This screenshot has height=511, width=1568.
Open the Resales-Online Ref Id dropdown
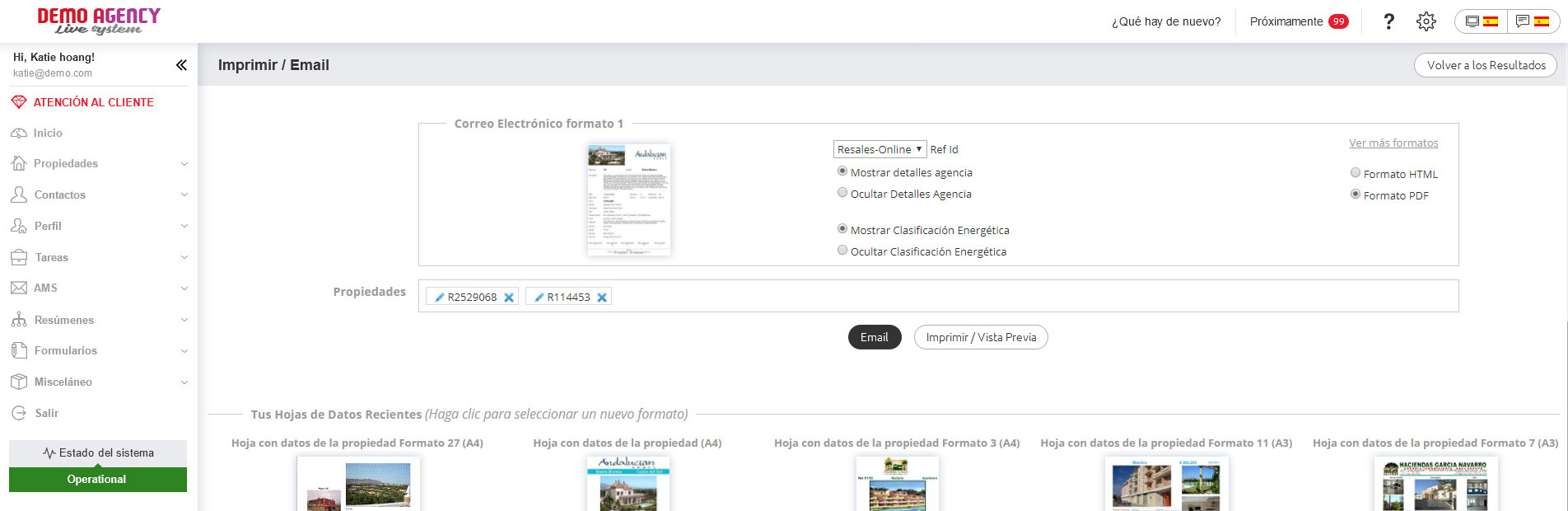(880, 149)
